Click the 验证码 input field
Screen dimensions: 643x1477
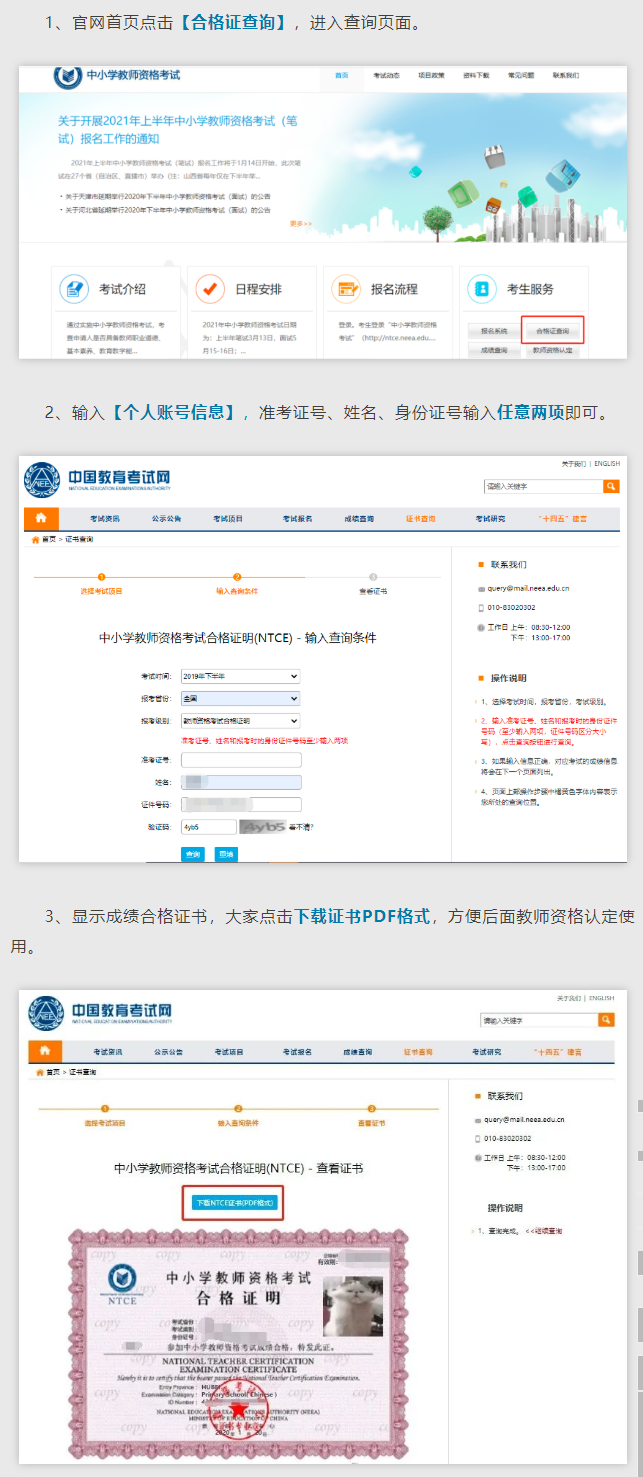click(x=208, y=827)
